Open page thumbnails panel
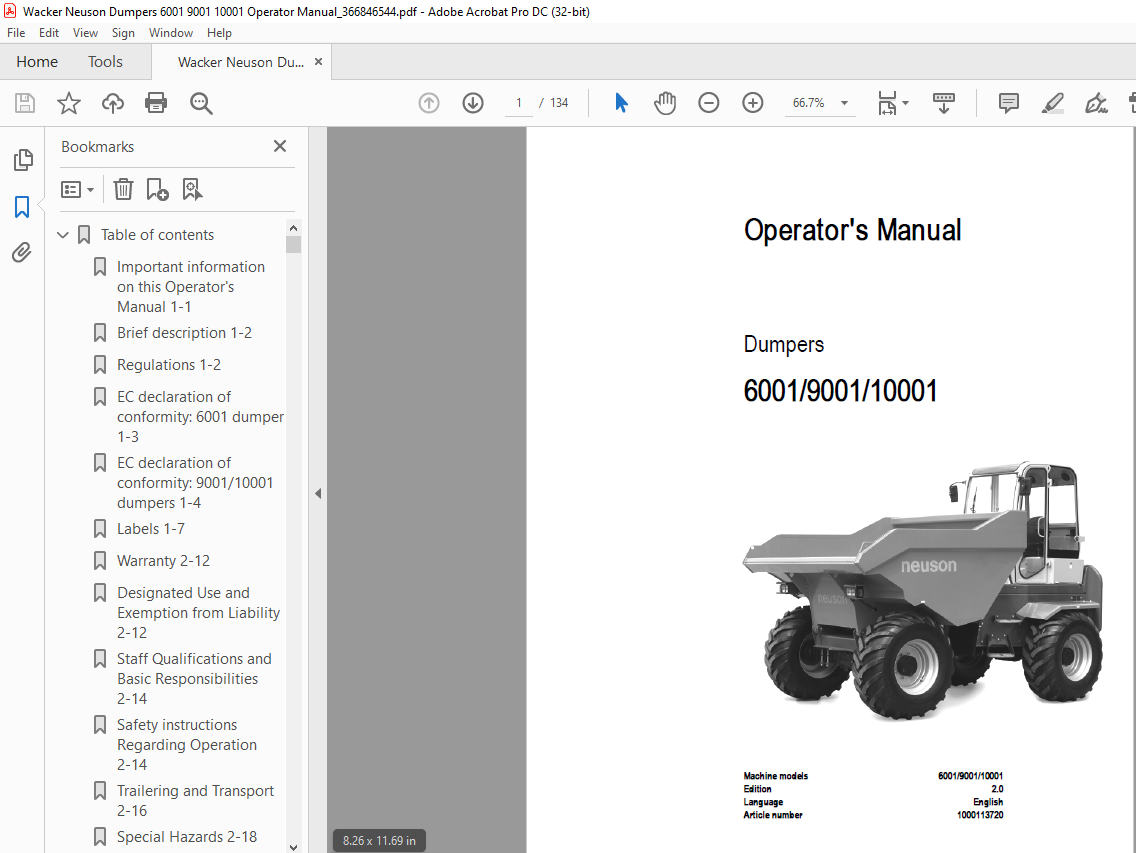Screen dimensions: 1136x853 pyautogui.click(x=22, y=159)
